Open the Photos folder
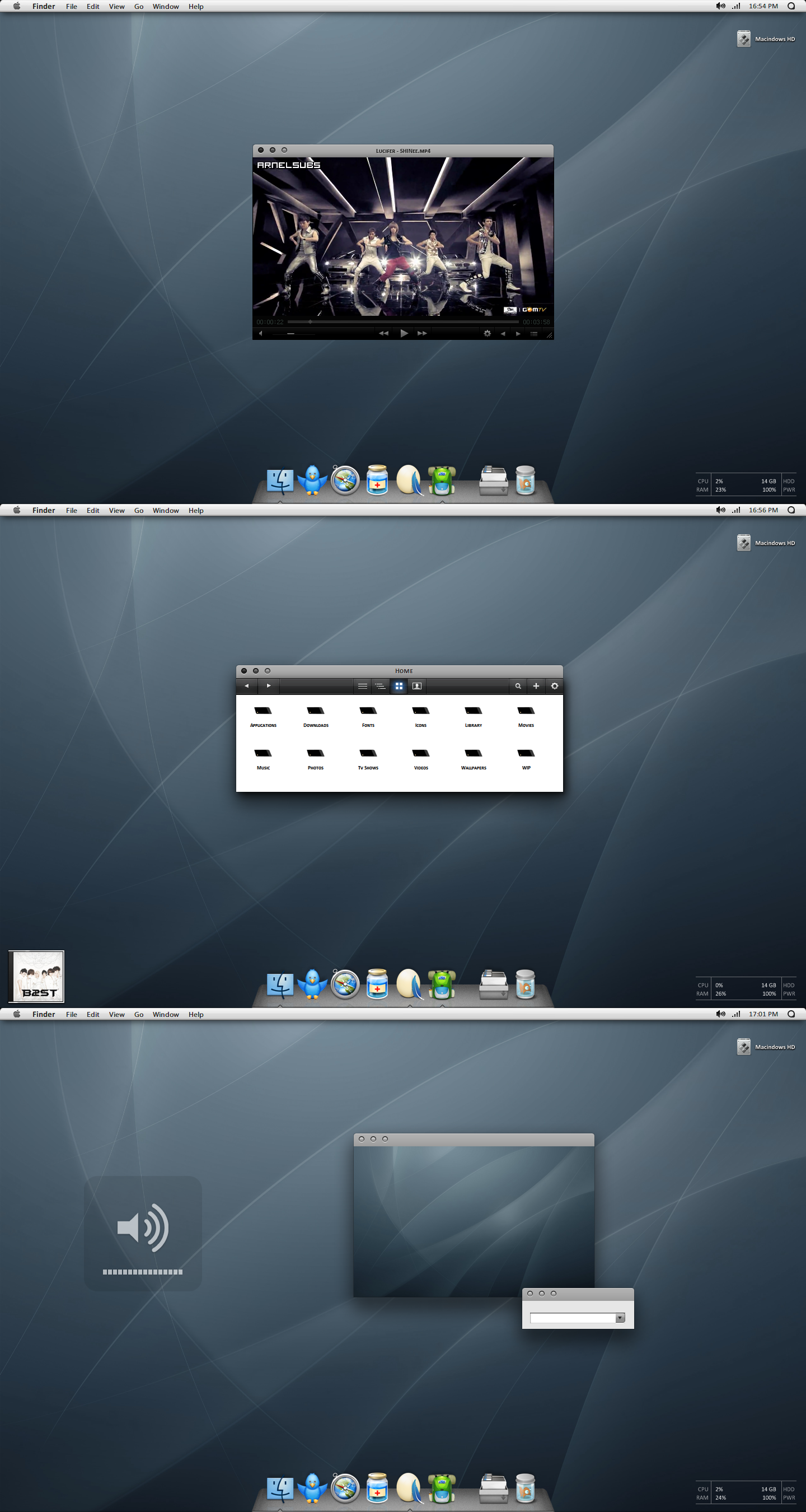The height and width of the screenshot is (1512, 806). [316, 759]
